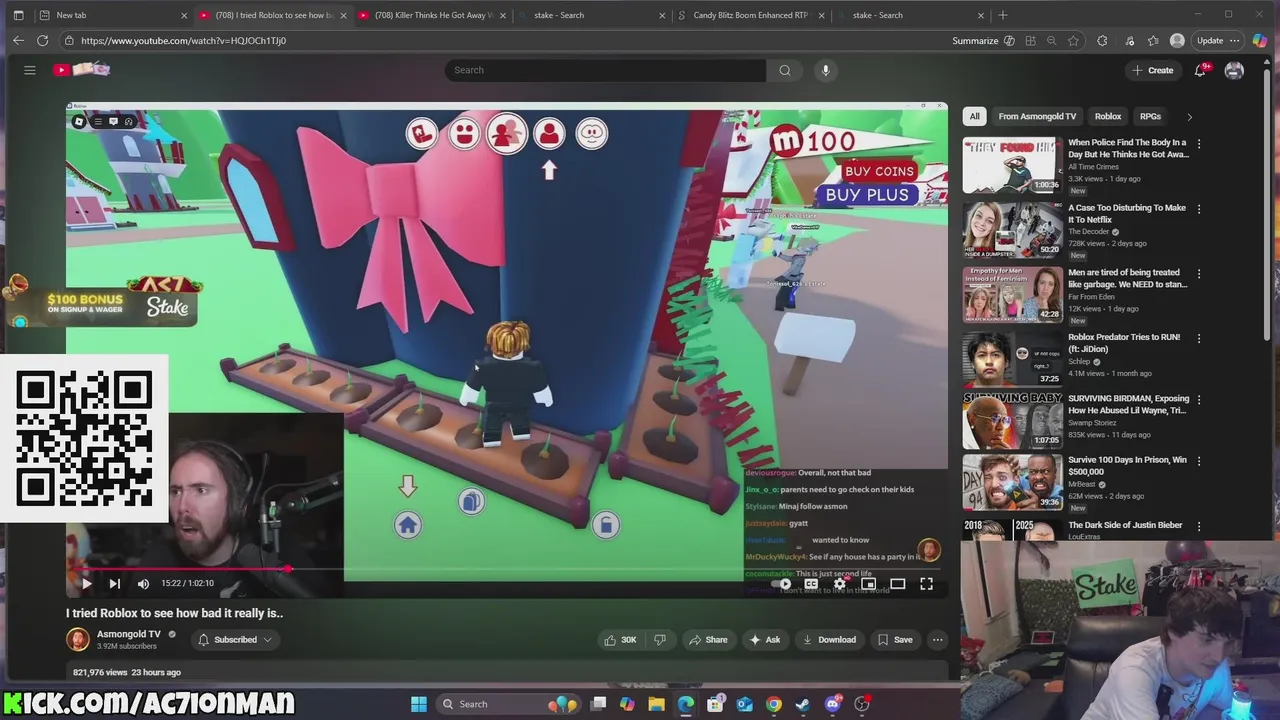Screen dimensions: 1280x720
Task: Open Google Chrome from taskbar
Action: pos(773,704)
